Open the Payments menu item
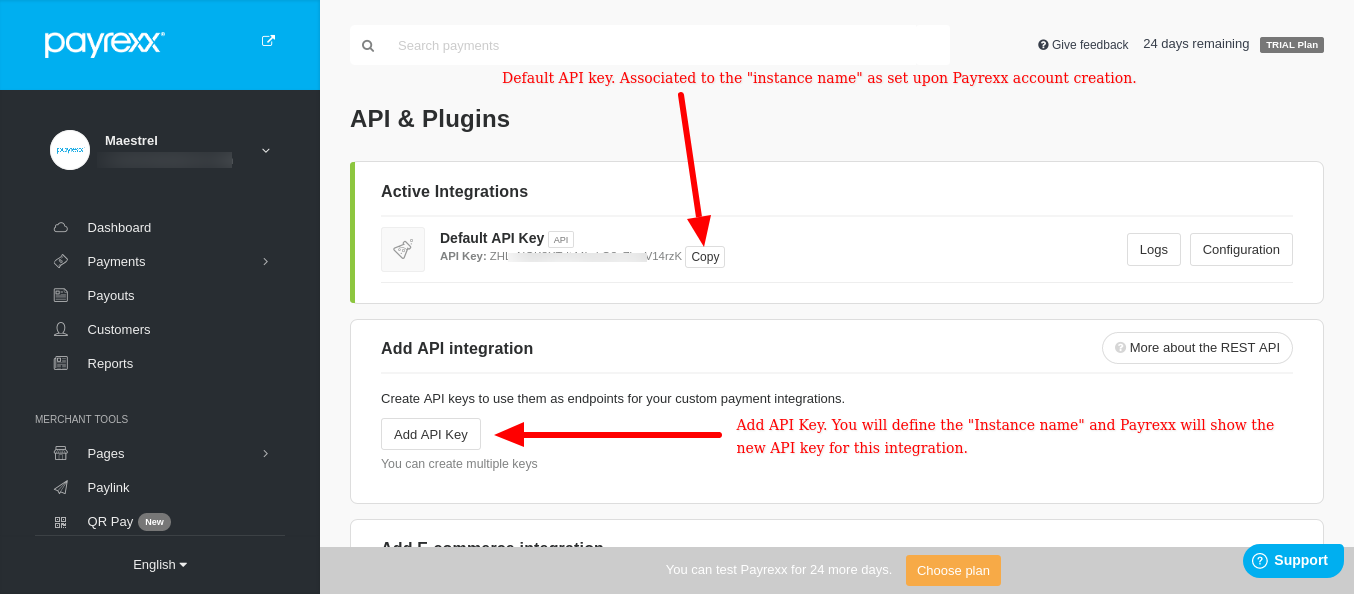Image resolution: width=1354 pixels, height=594 pixels. (116, 261)
